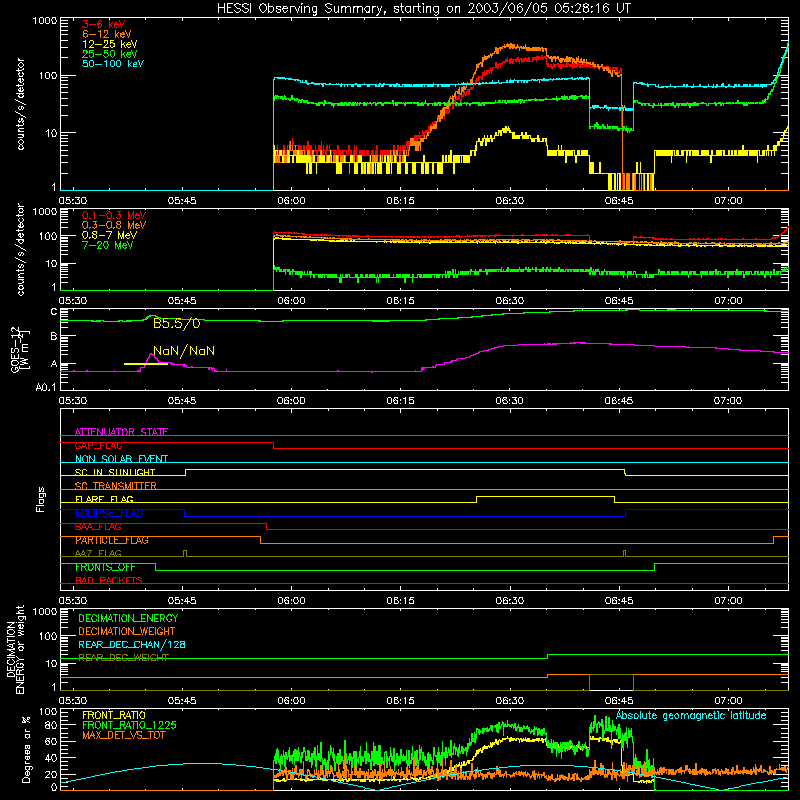Select the 50-100 keV legend label

(113, 64)
